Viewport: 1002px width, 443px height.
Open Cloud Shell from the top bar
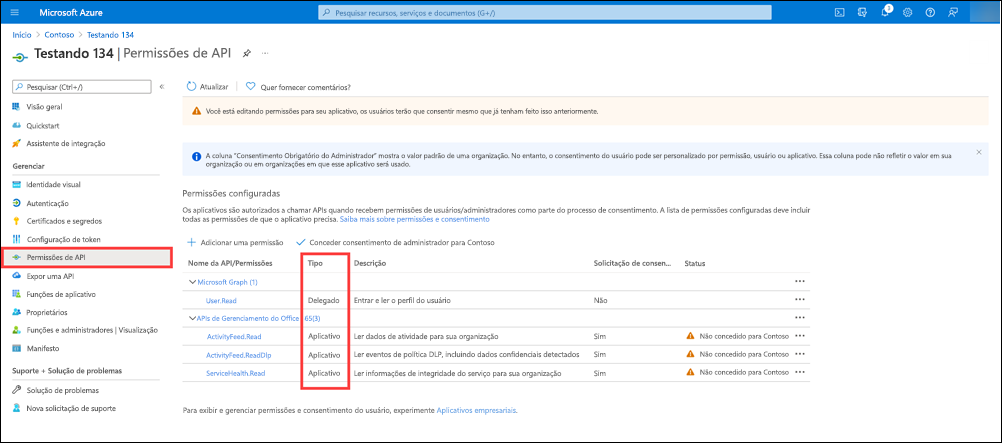coord(841,12)
